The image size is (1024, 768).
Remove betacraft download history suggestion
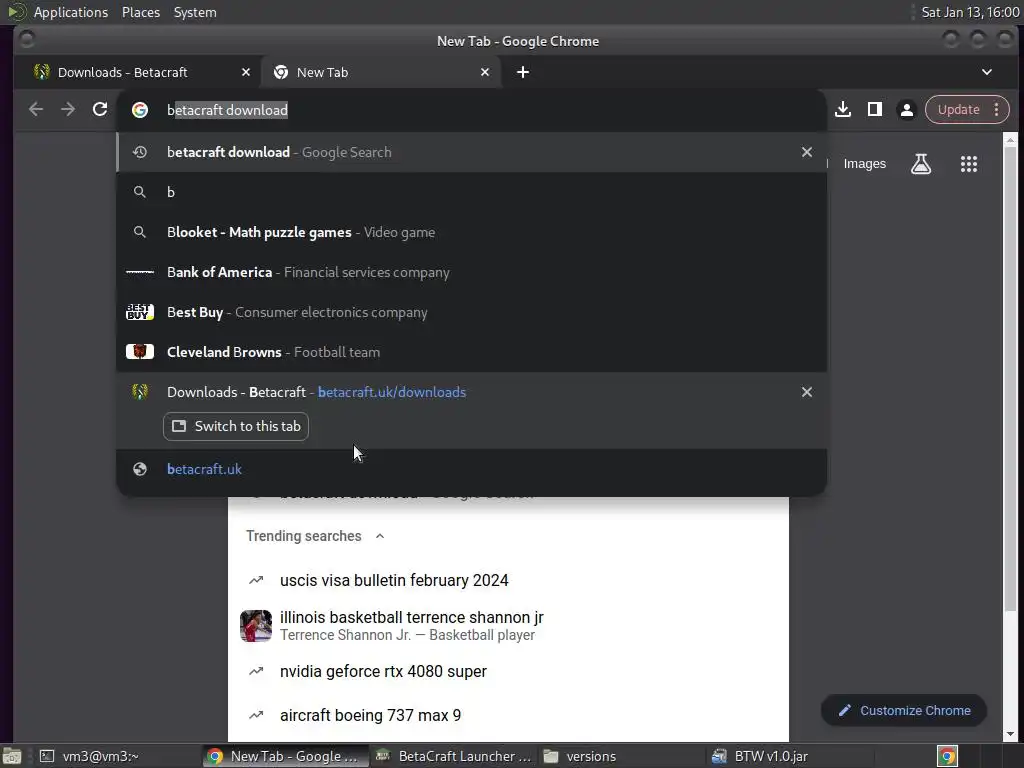click(807, 152)
